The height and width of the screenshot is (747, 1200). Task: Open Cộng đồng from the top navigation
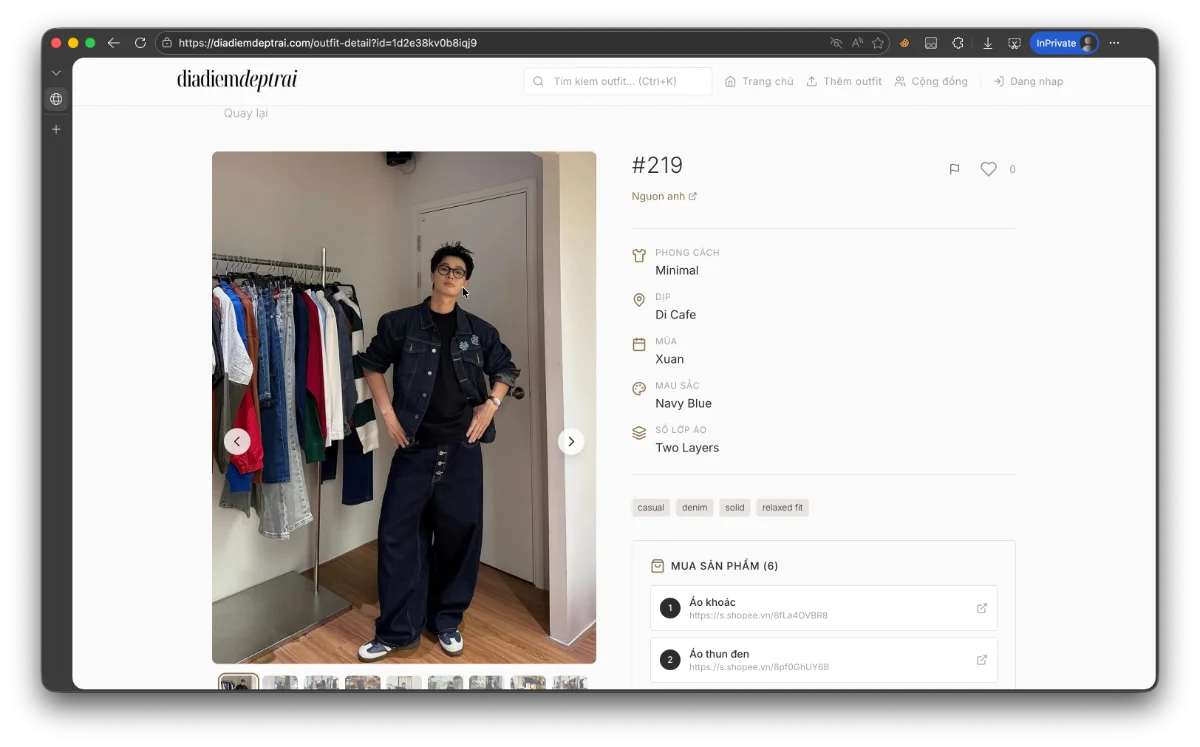(931, 81)
